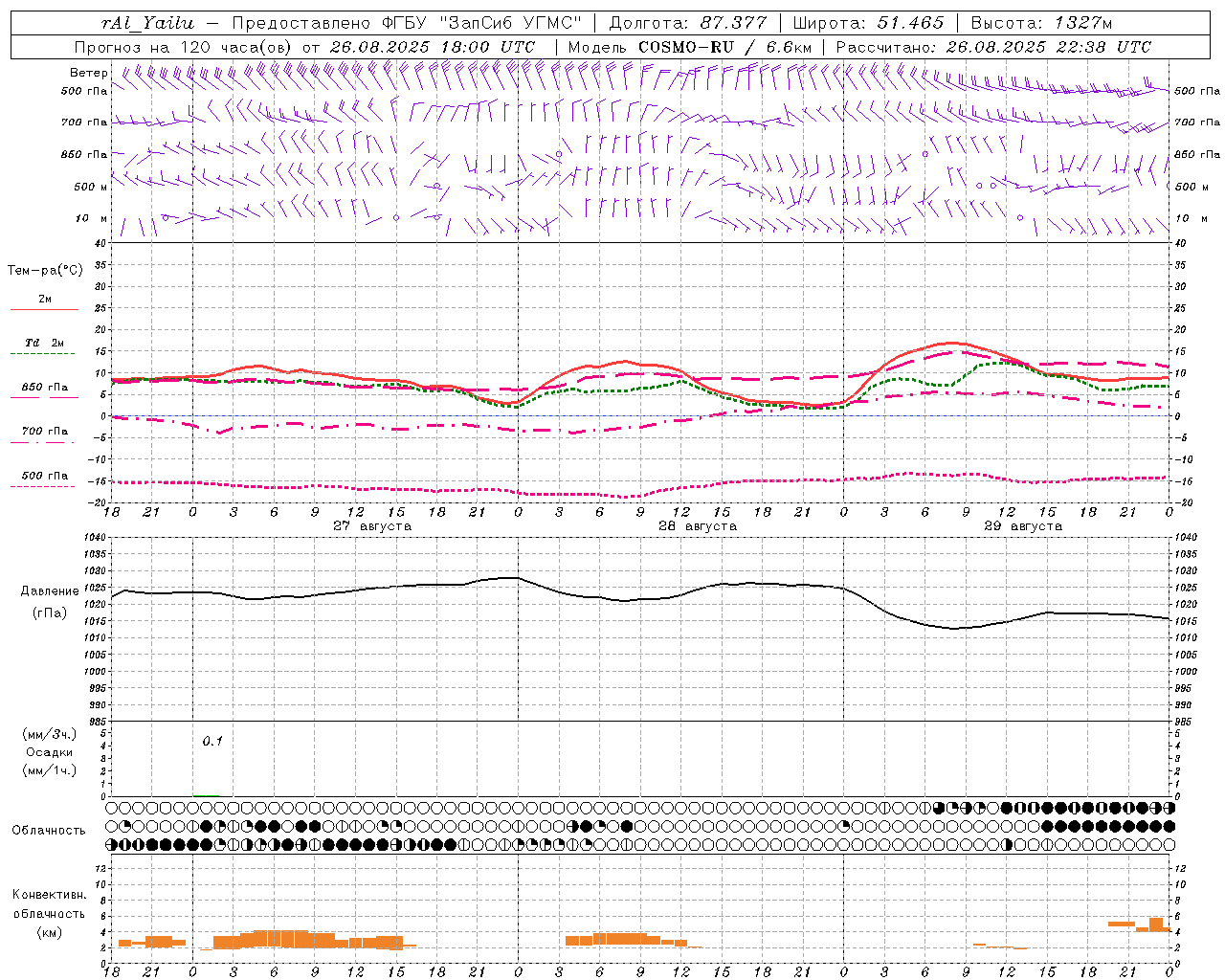The image size is (1225, 980).
Task: Select the Долгота: 87.377 header field
Action: pyautogui.click(x=687, y=23)
